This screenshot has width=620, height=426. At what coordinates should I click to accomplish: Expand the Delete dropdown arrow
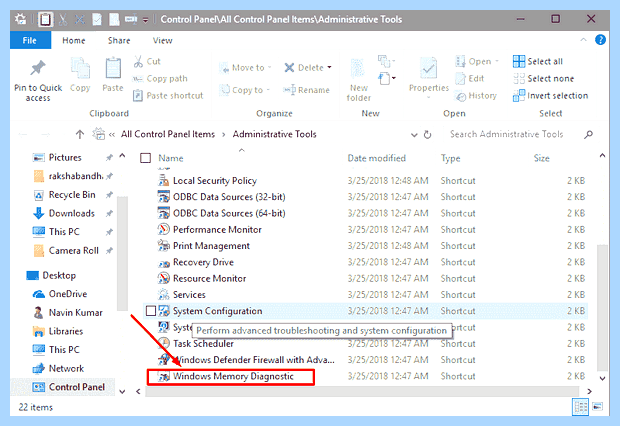tap(329, 68)
